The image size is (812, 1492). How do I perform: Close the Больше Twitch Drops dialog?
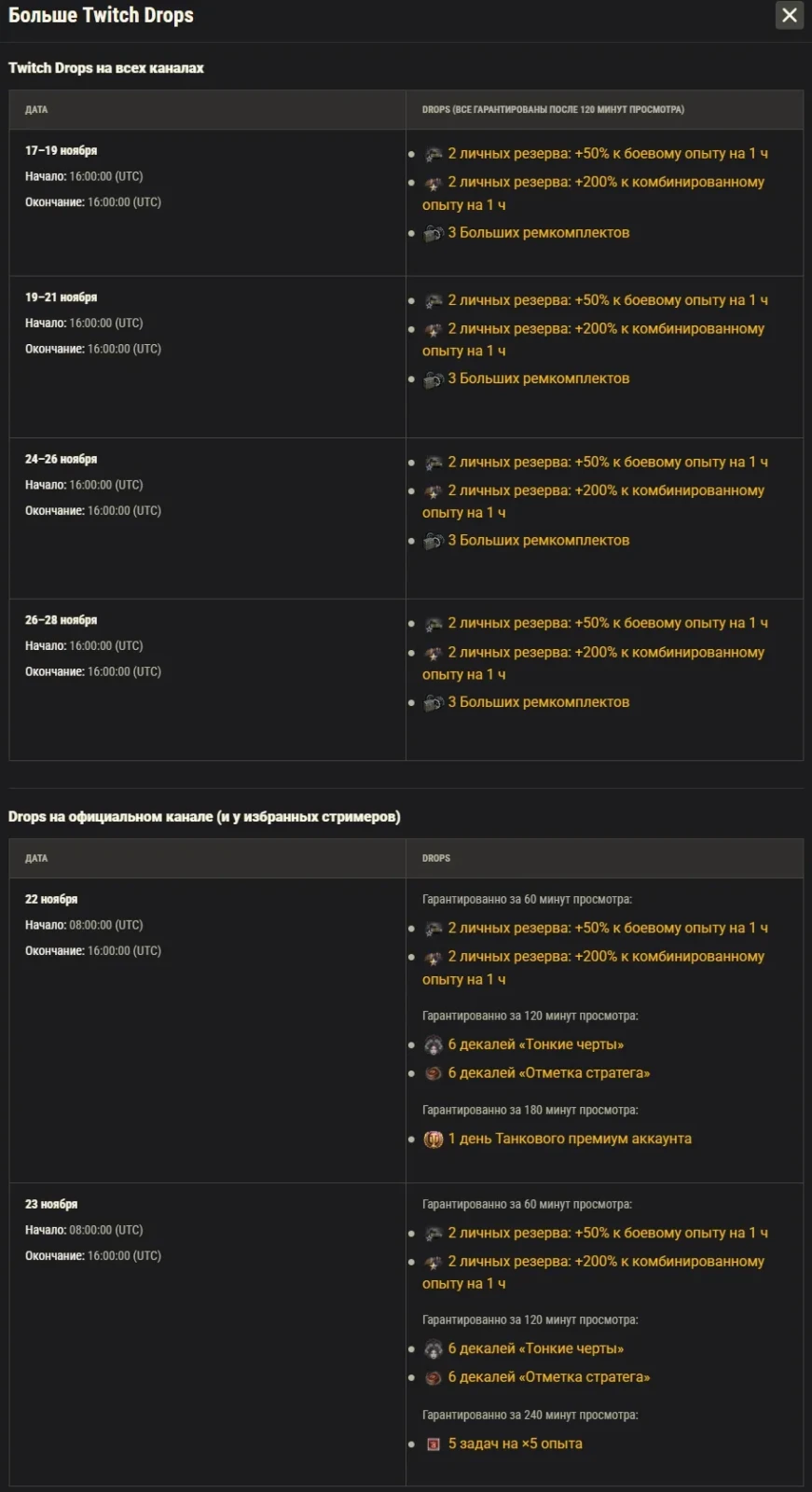coord(789,15)
